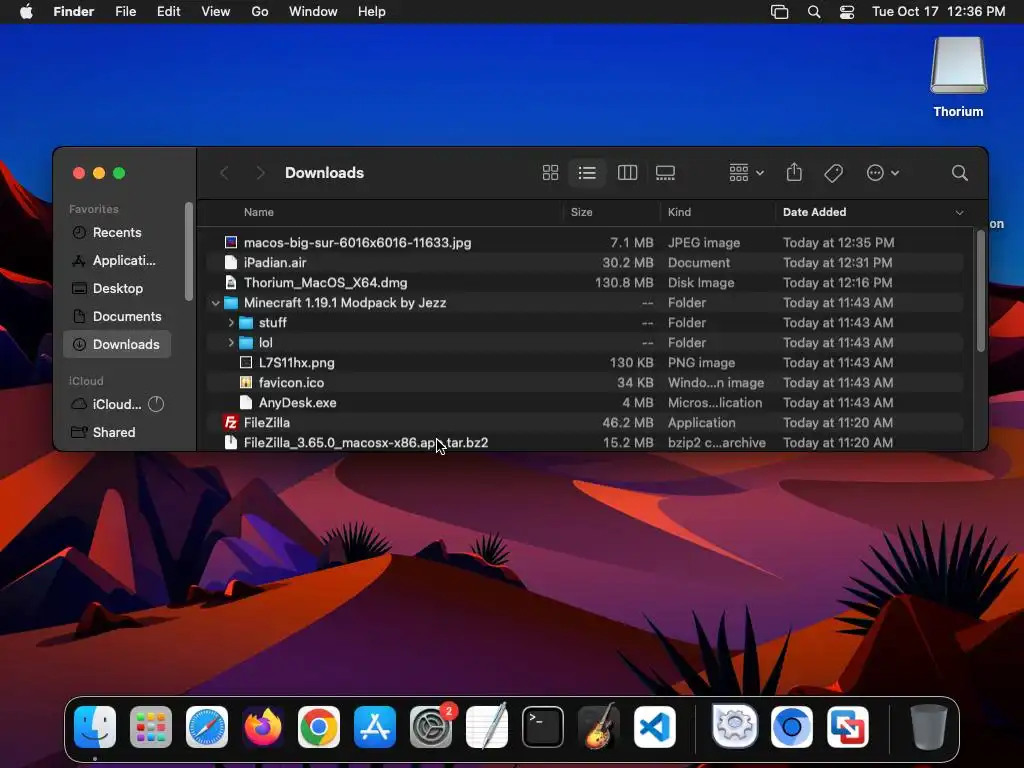
Task: Click Spotlight search in menu bar
Action: 814,12
